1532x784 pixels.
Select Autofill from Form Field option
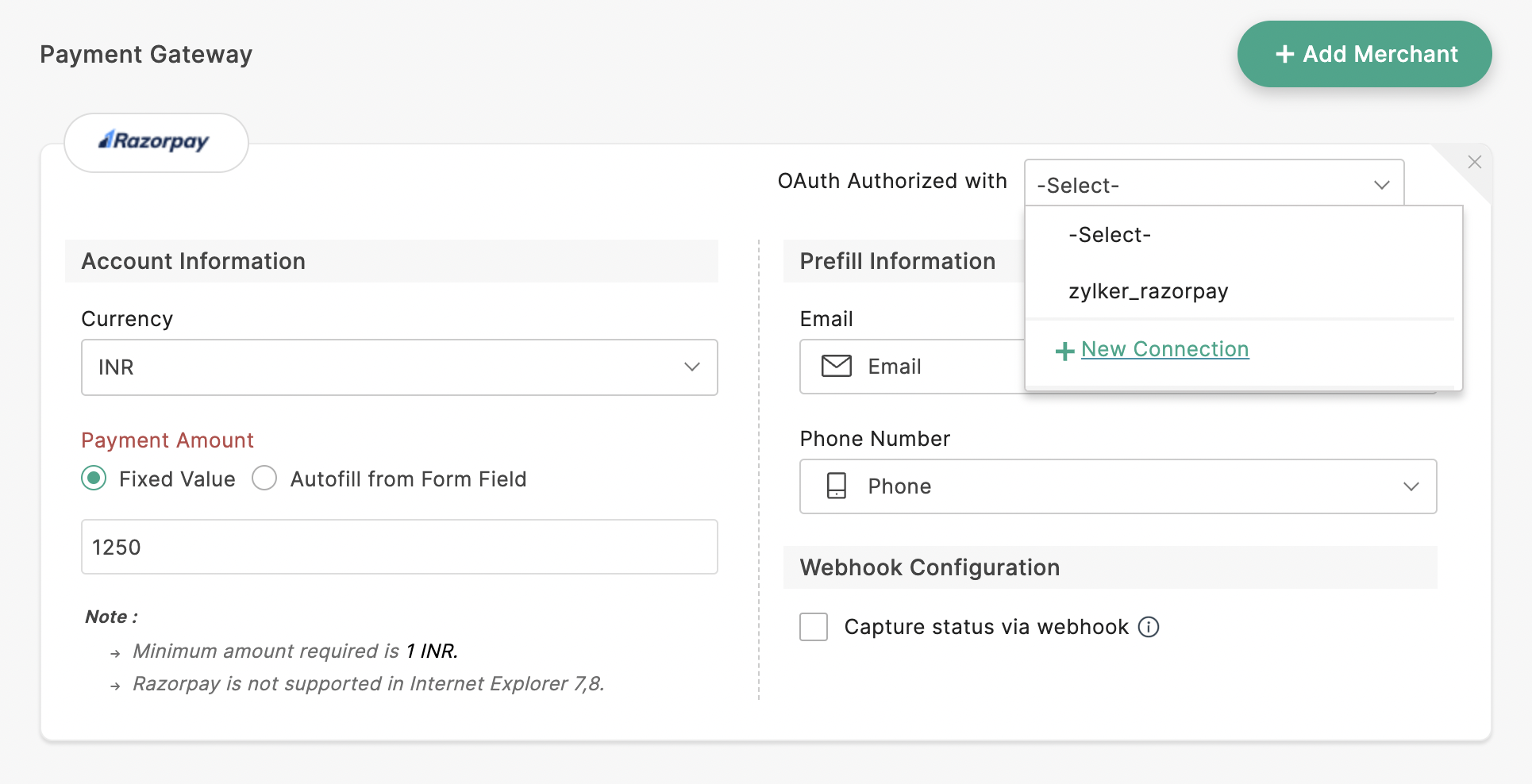point(264,478)
